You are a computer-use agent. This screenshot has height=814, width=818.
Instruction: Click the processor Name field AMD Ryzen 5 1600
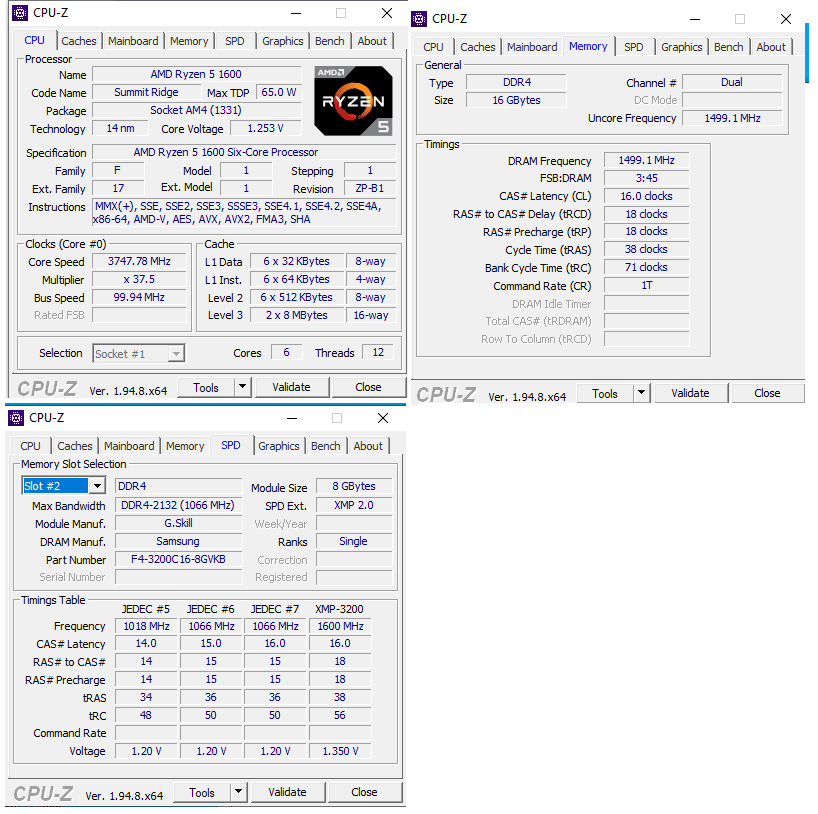click(196, 74)
